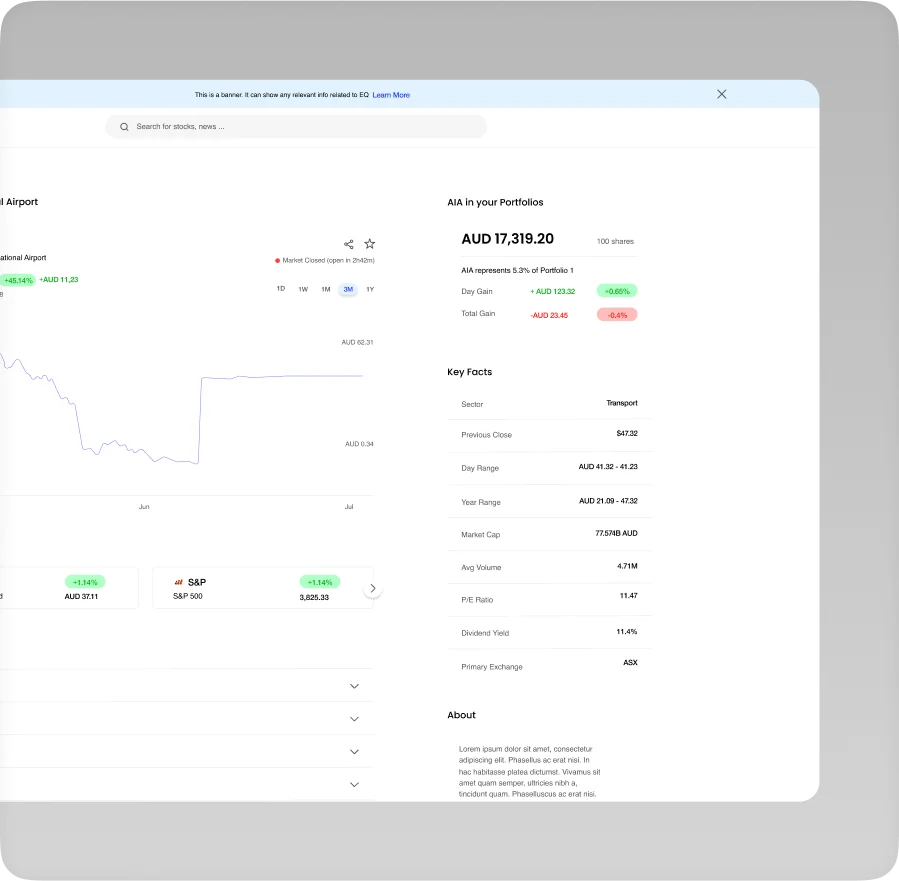899x881 pixels.
Task: Click the About heading
Action: coord(462,715)
